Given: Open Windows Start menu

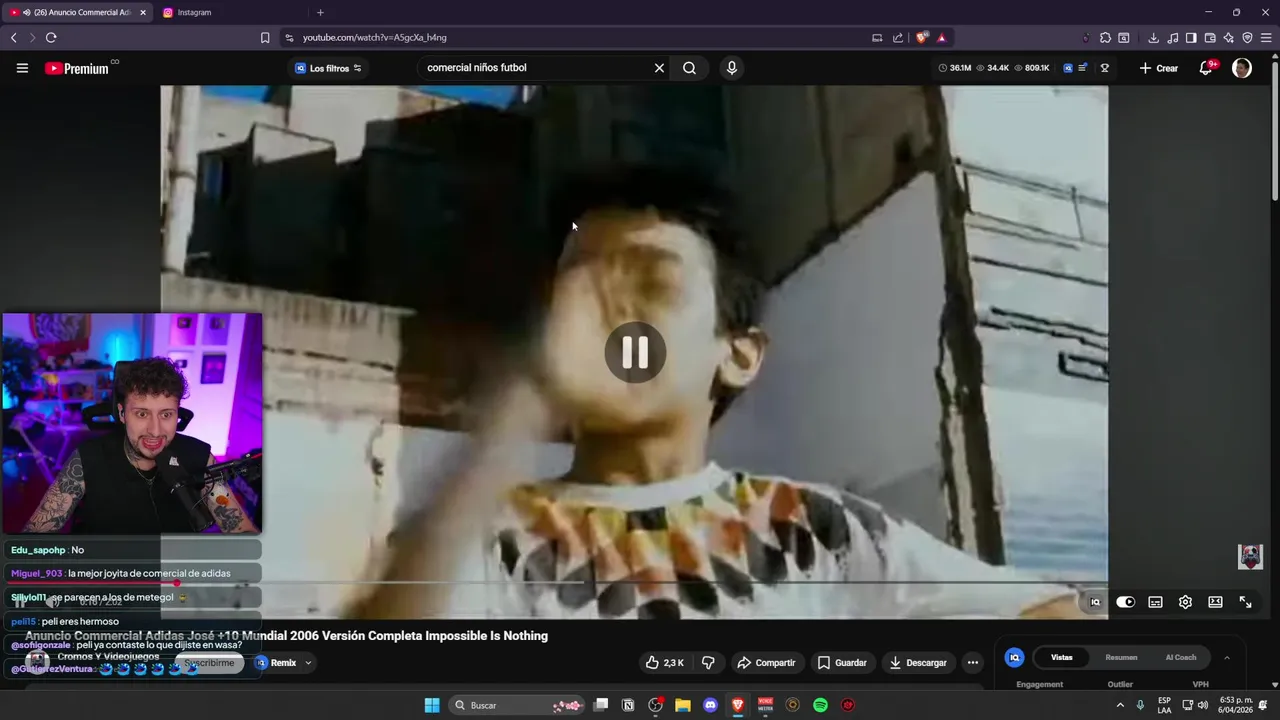Looking at the screenshot, I should point(432,705).
